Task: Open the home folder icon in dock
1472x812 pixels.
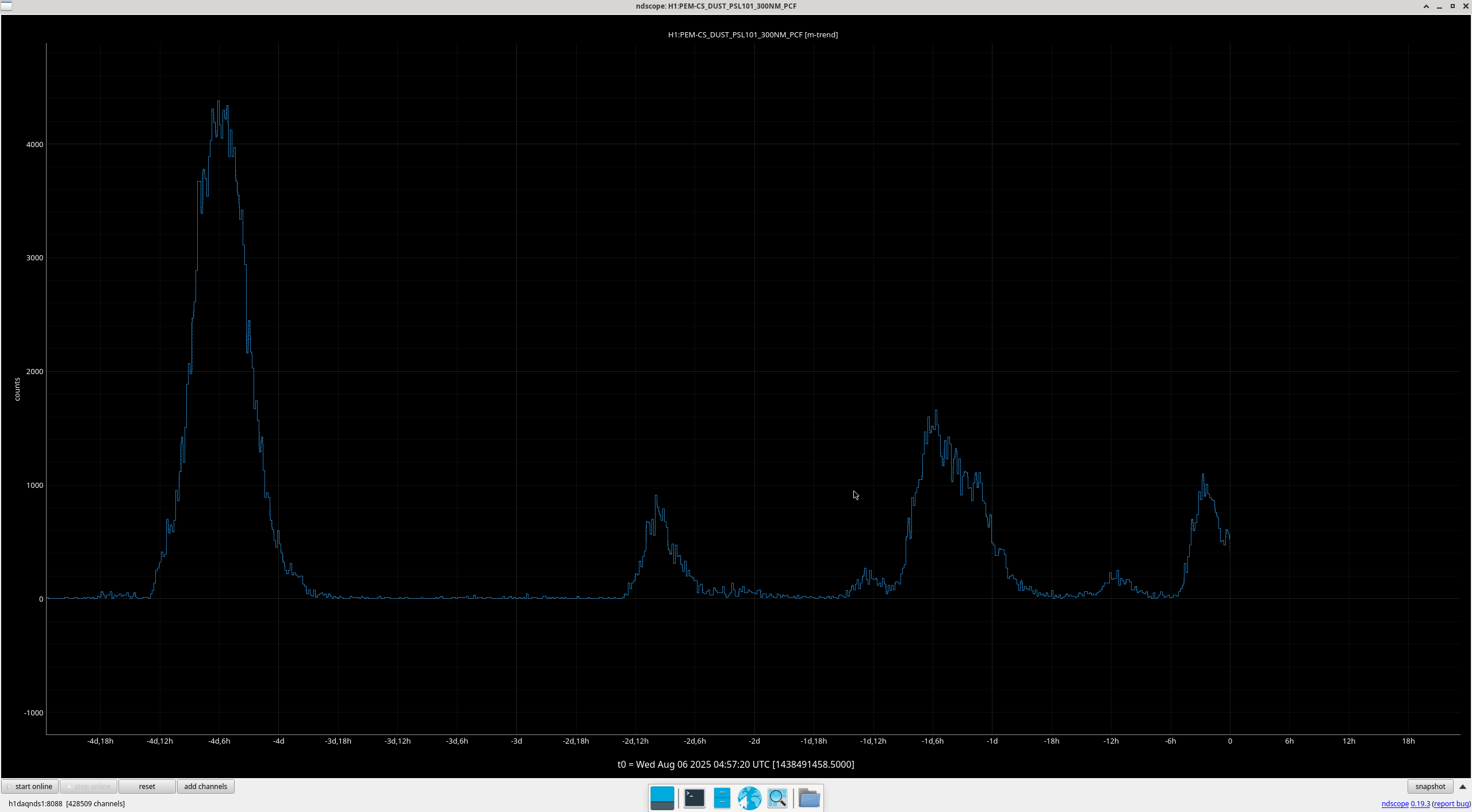Action: pos(809,798)
